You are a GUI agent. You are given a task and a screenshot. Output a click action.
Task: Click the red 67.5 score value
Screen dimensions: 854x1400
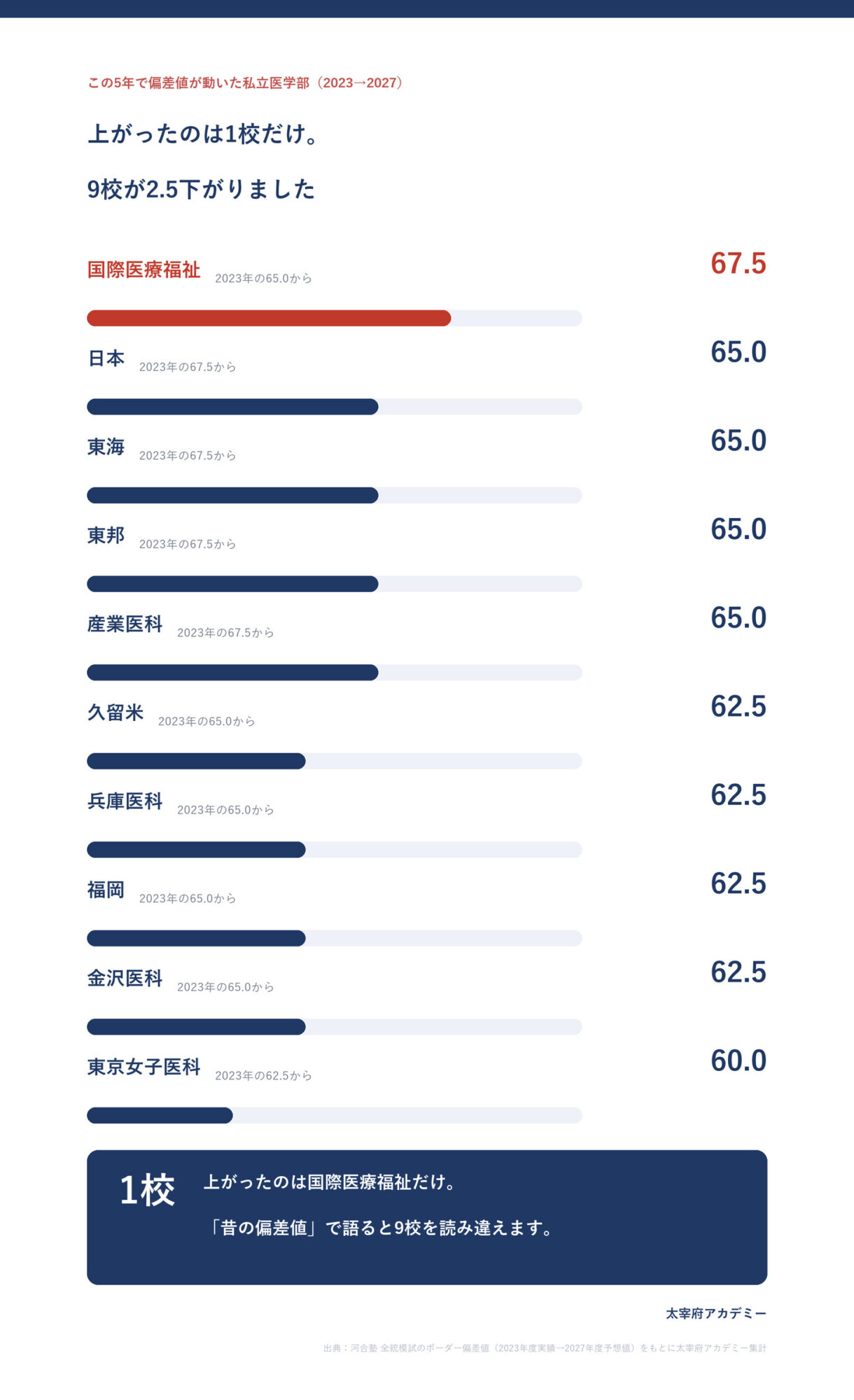click(738, 264)
